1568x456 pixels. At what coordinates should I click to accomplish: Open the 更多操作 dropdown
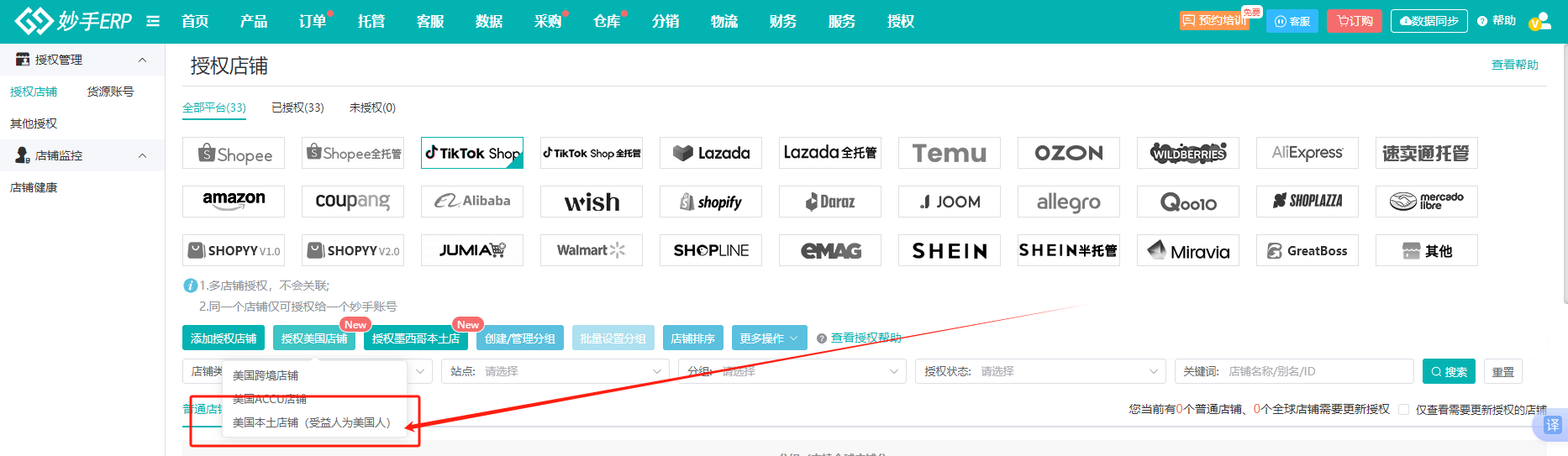[x=770, y=338]
